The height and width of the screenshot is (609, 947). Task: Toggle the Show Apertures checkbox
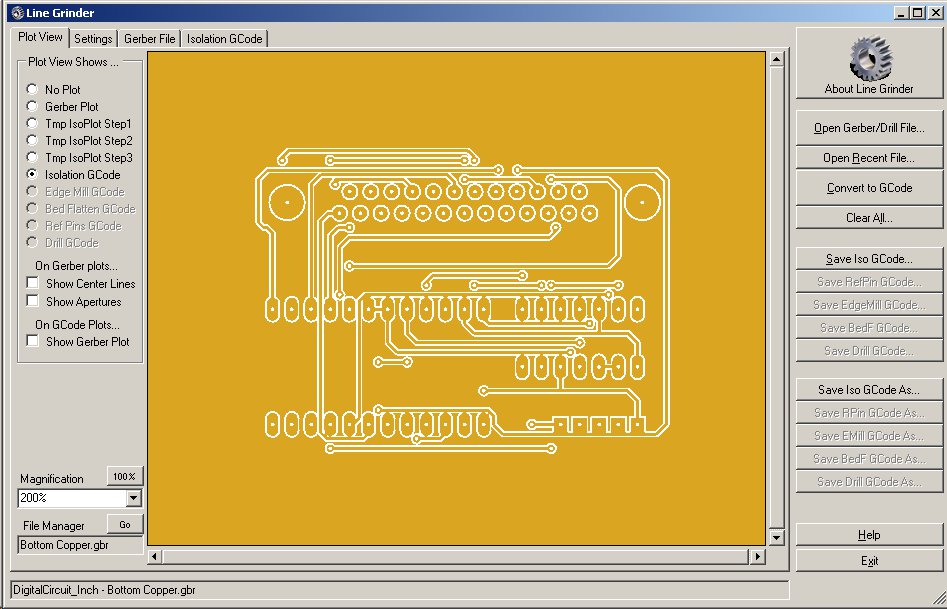pyautogui.click(x=33, y=301)
